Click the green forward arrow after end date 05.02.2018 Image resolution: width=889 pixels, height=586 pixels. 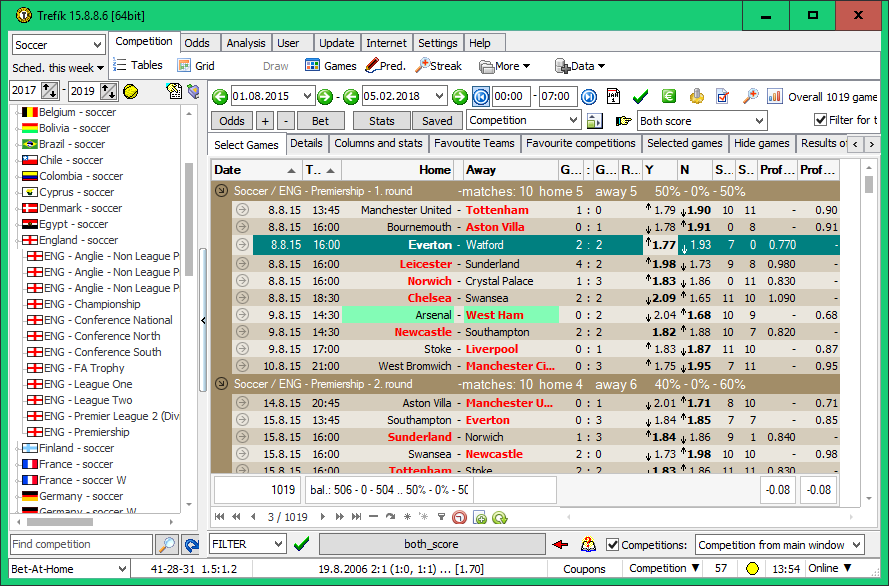(459, 97)
